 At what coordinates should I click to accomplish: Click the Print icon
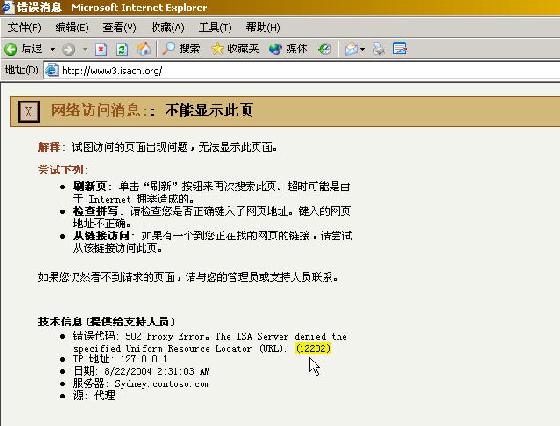378,49
